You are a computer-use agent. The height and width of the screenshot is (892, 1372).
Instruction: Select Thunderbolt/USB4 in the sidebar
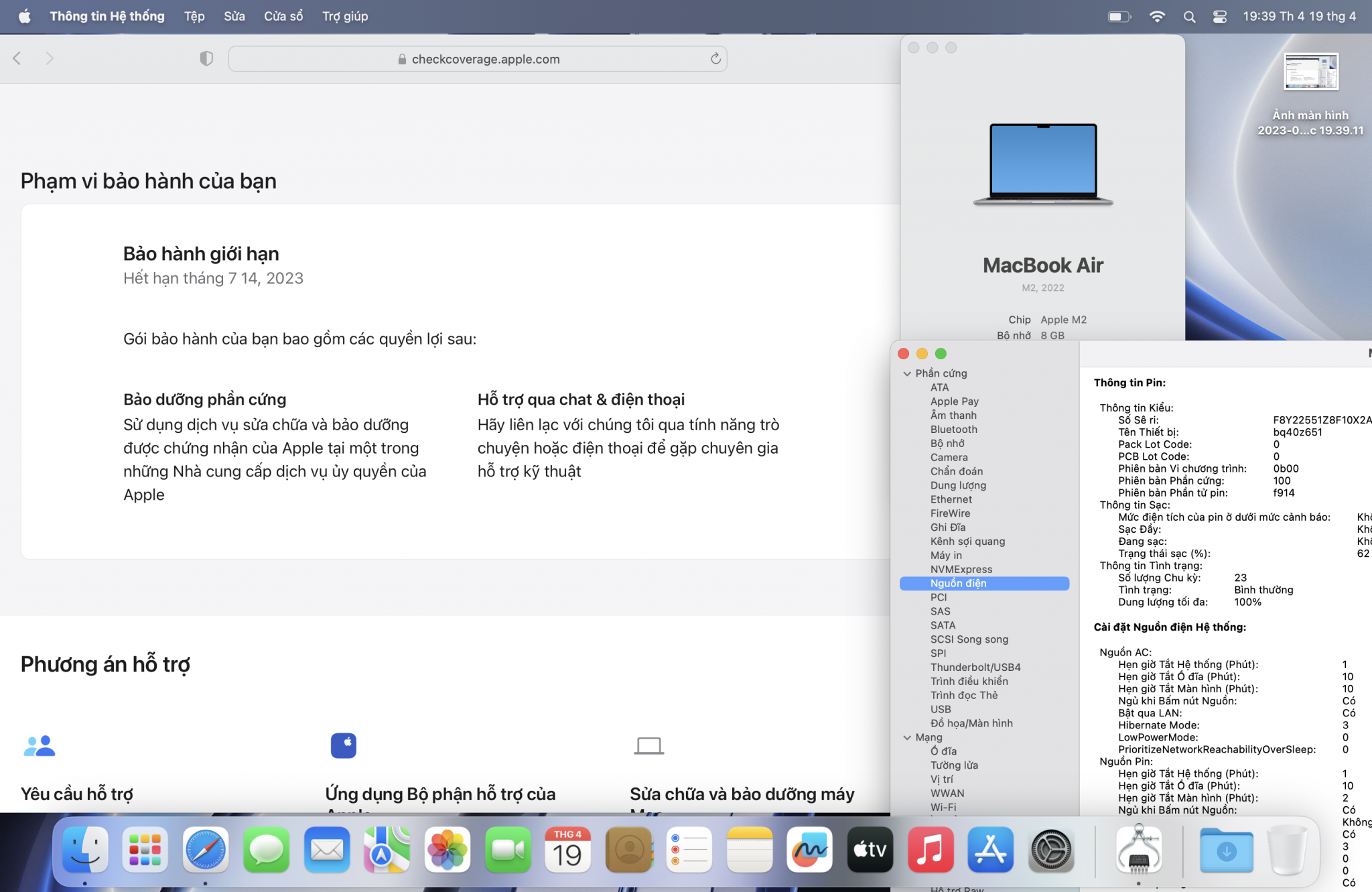[975, 667]
